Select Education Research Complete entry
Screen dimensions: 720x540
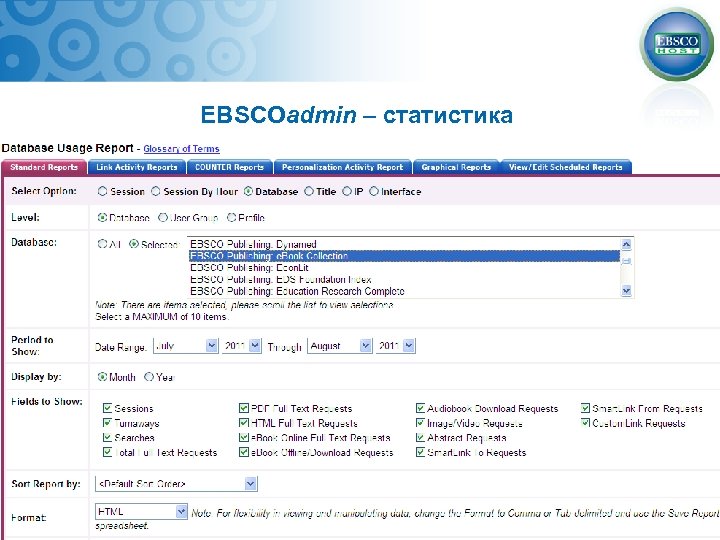(x=404, y=291)
